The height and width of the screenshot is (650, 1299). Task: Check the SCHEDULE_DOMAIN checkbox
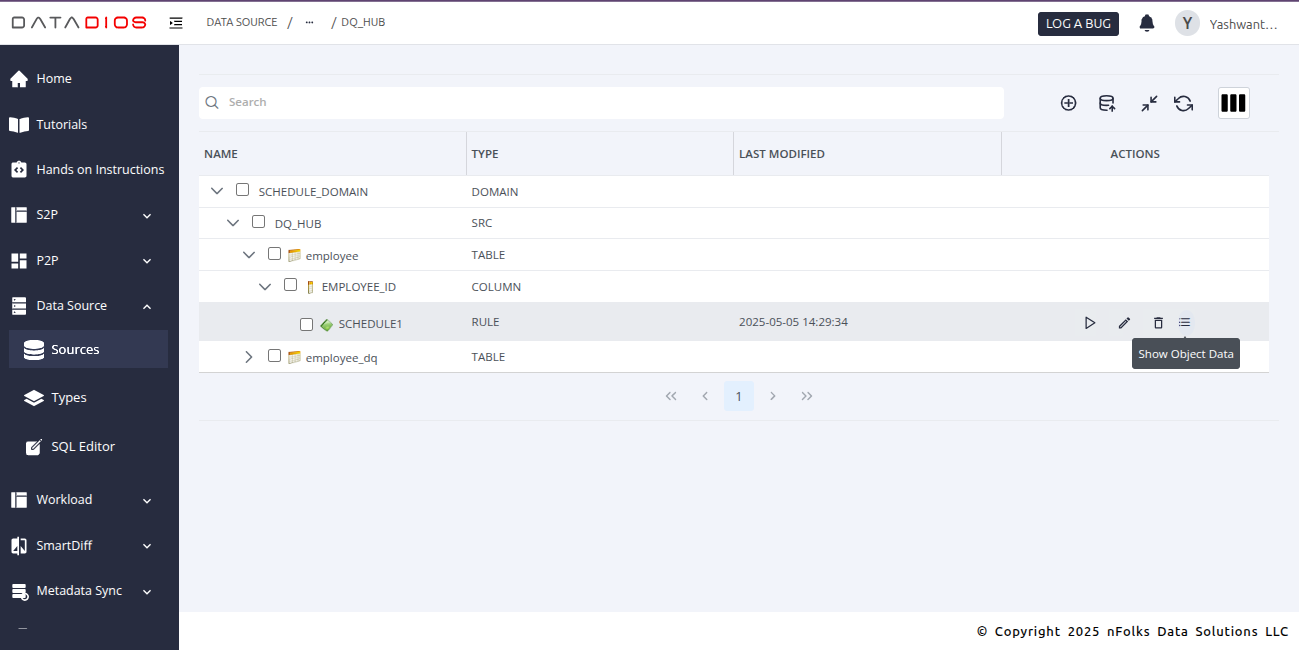point(242,190)
